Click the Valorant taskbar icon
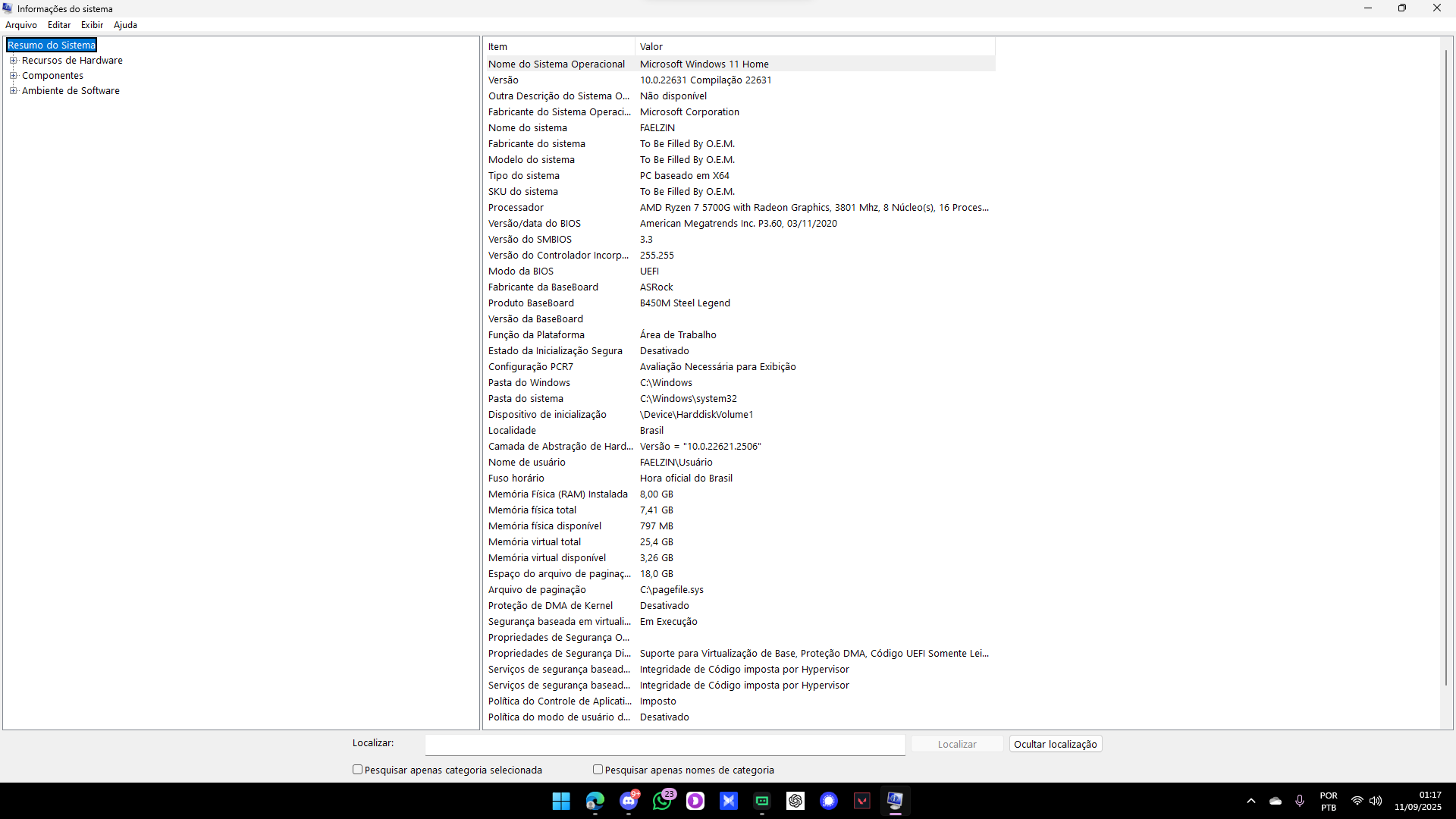The image size is (1456, 819). pyautogui.click(x=862, y=801)
